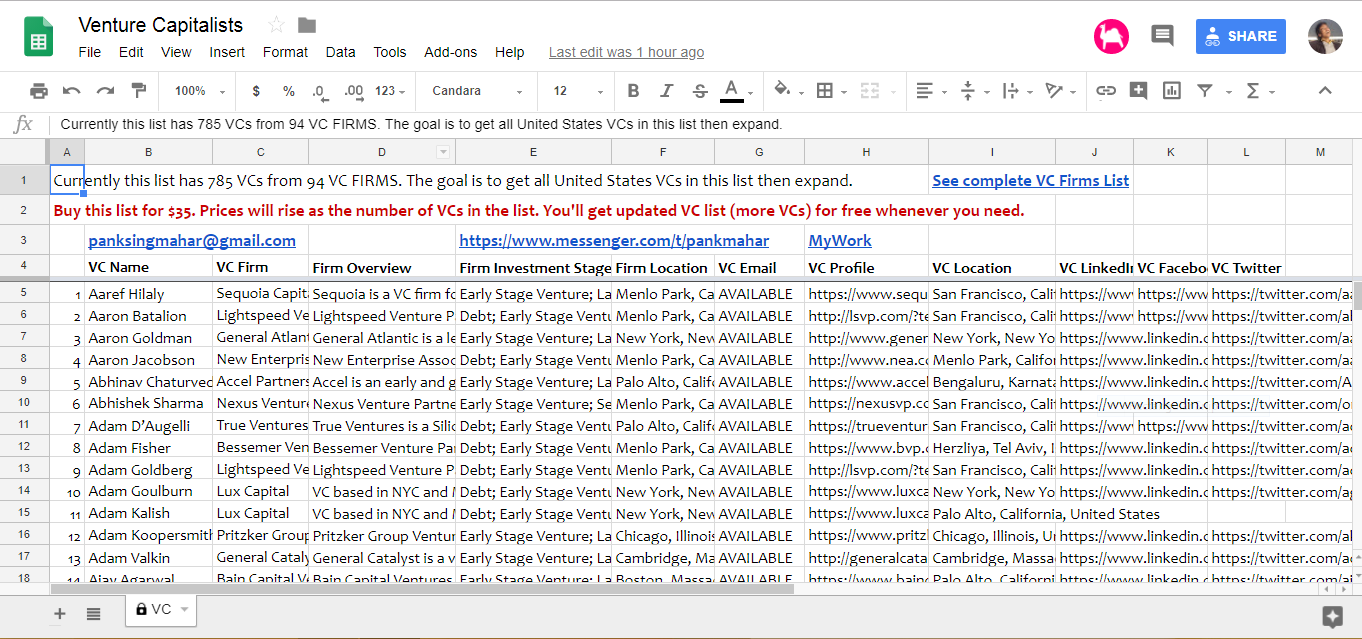Open the text rotation dropdown
The height and width of the screenshot is (639, 1362).
(x=1059, y=91)
